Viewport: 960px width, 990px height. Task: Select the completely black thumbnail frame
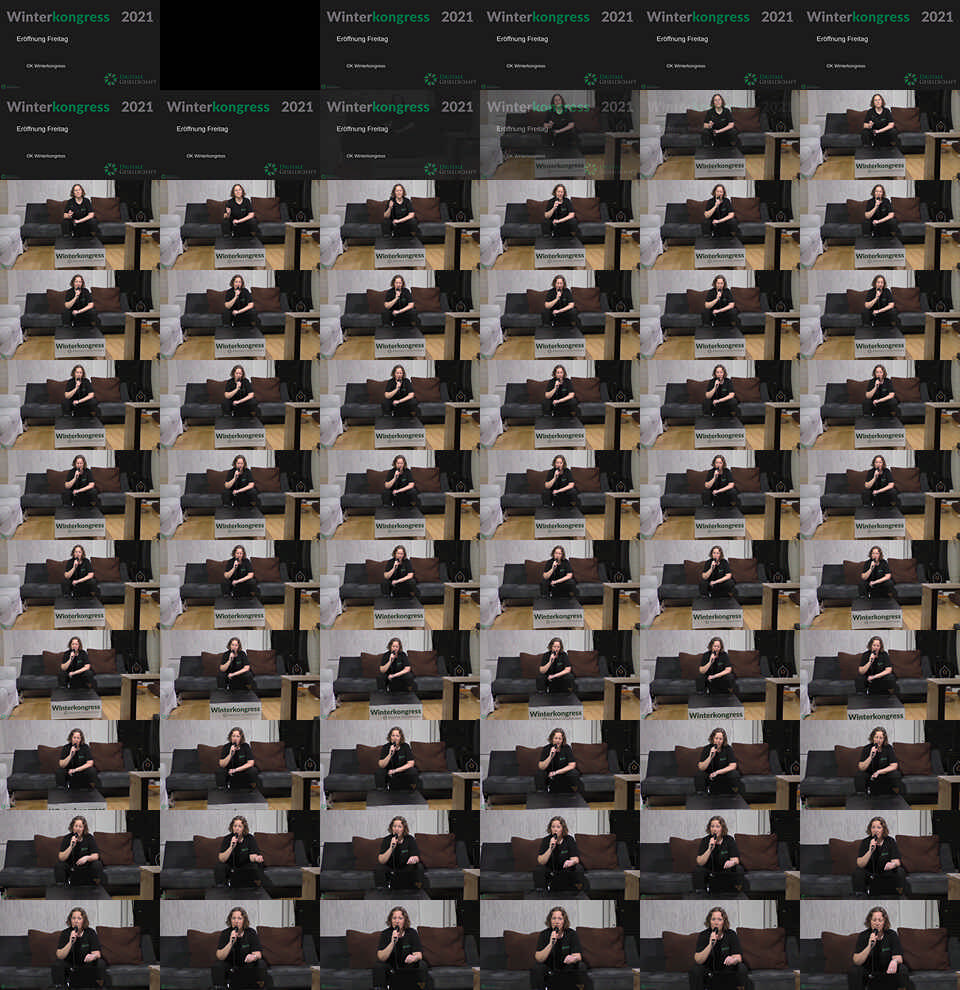click(x=240, y=45)
